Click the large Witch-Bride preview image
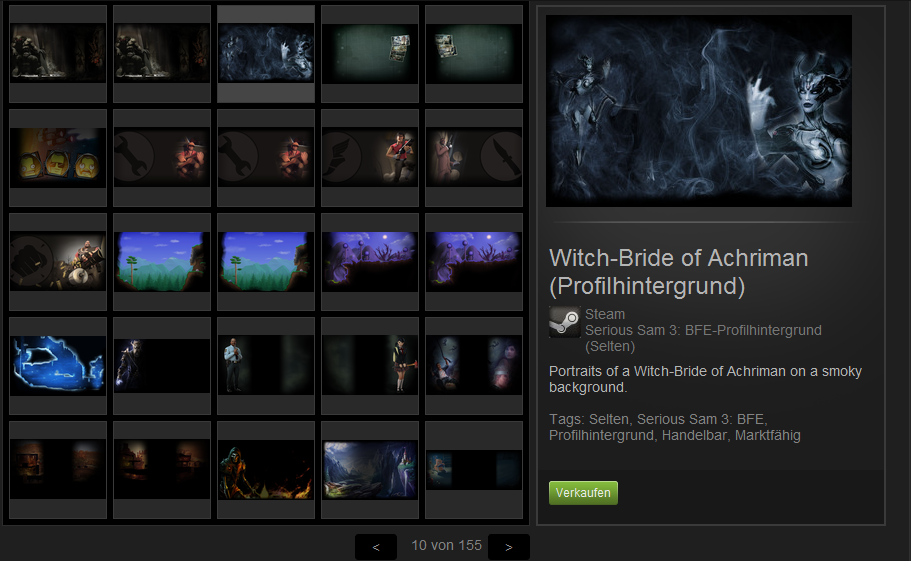 (699, 111)
